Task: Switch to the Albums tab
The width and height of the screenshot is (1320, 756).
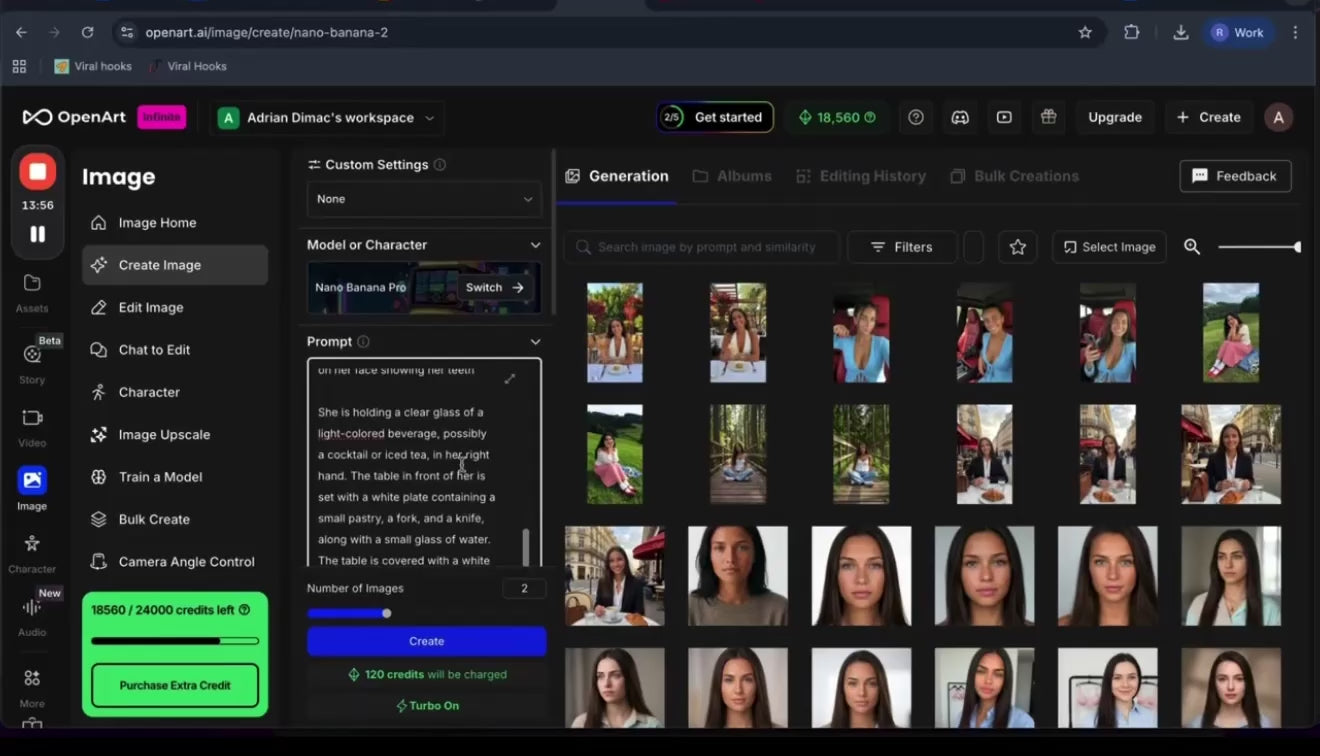Action: (x=732, y=176)
